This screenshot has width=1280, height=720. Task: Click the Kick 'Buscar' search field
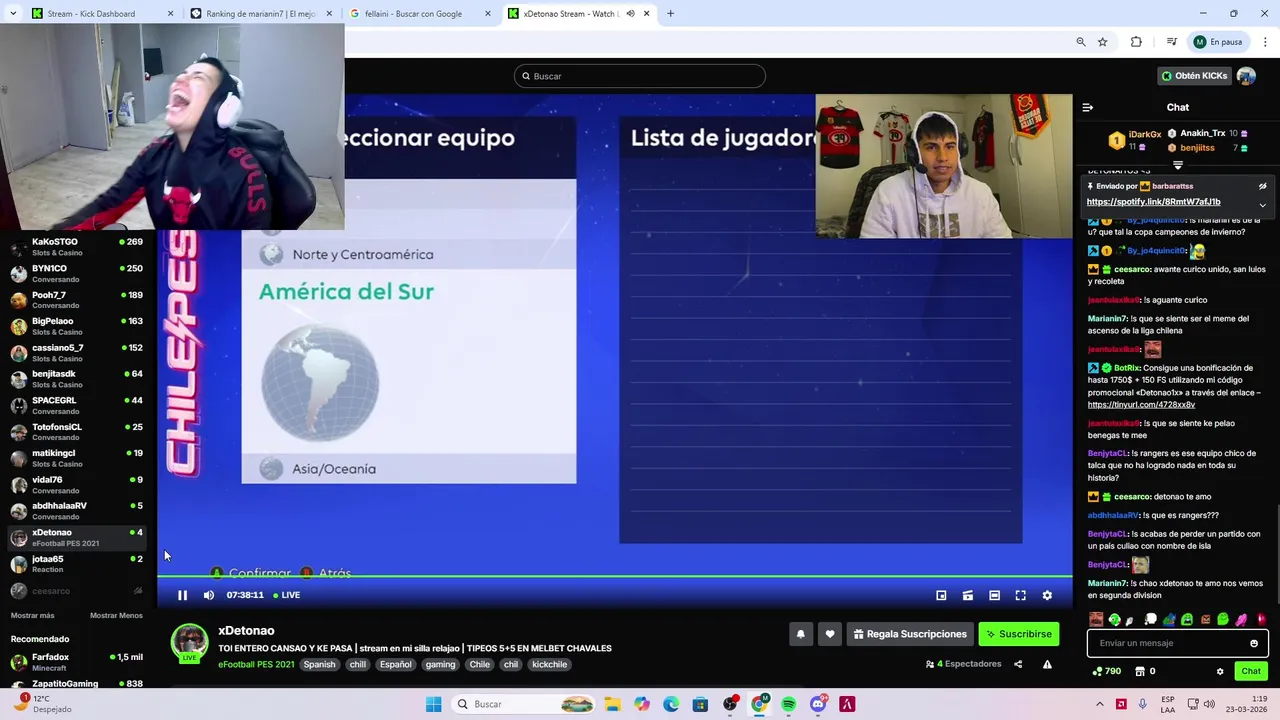[640, 76]
